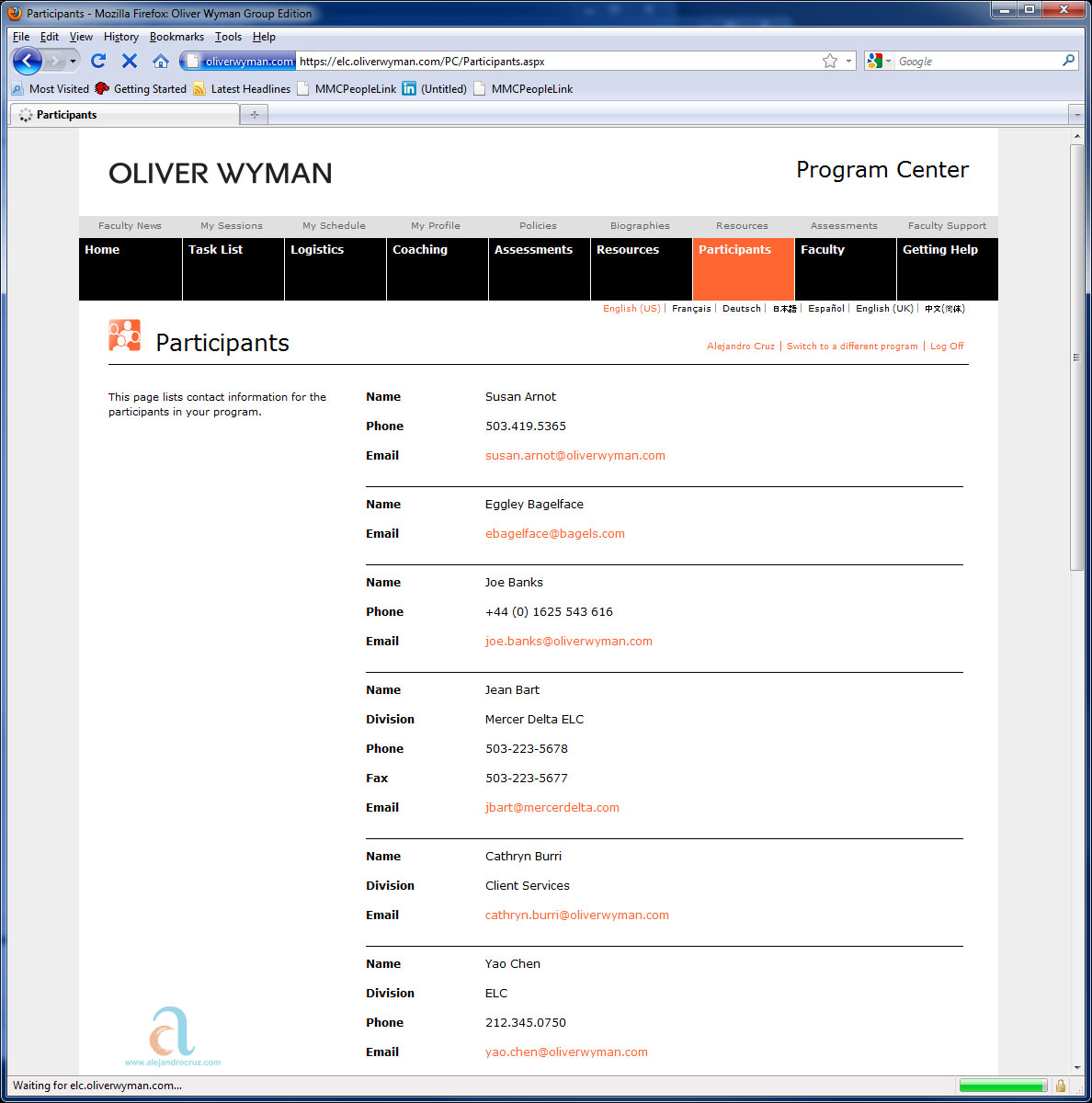Click the address bar URL field

557,62
